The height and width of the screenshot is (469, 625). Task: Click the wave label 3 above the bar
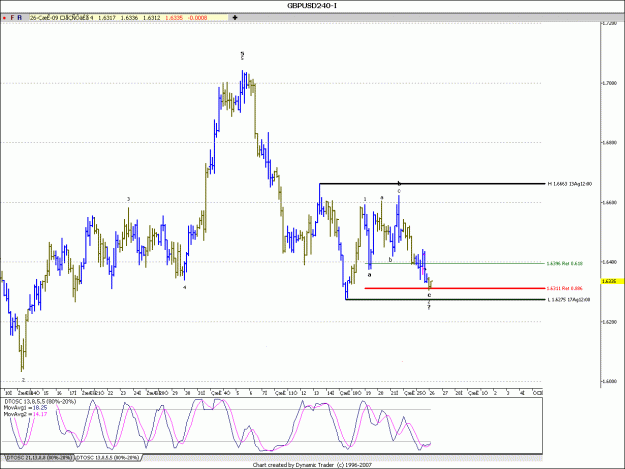pyautogui.click(x=128, y=199)
